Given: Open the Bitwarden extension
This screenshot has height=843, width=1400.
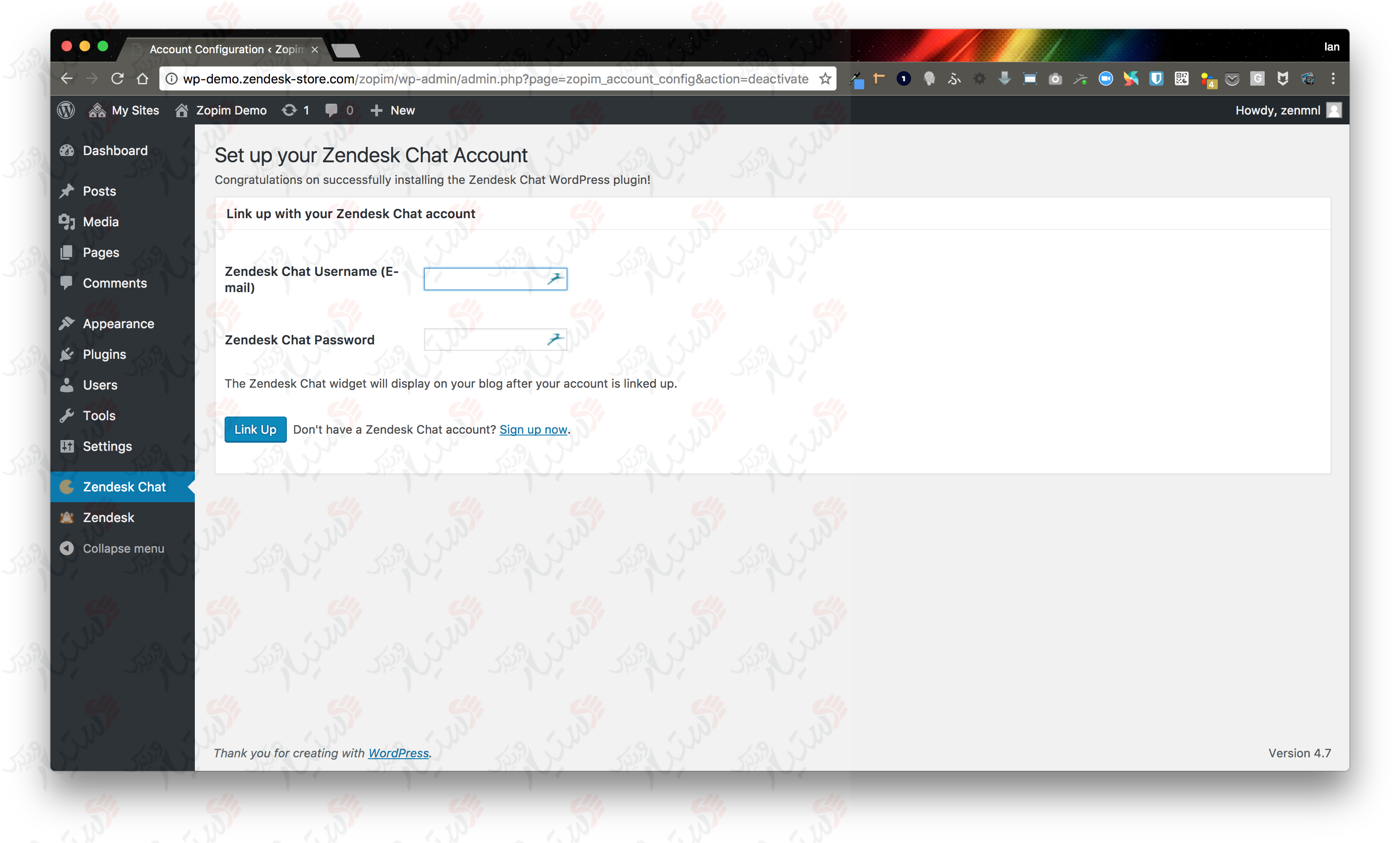Looking at the screenshot, I should pyautogui.click(x=1157, y=78).
